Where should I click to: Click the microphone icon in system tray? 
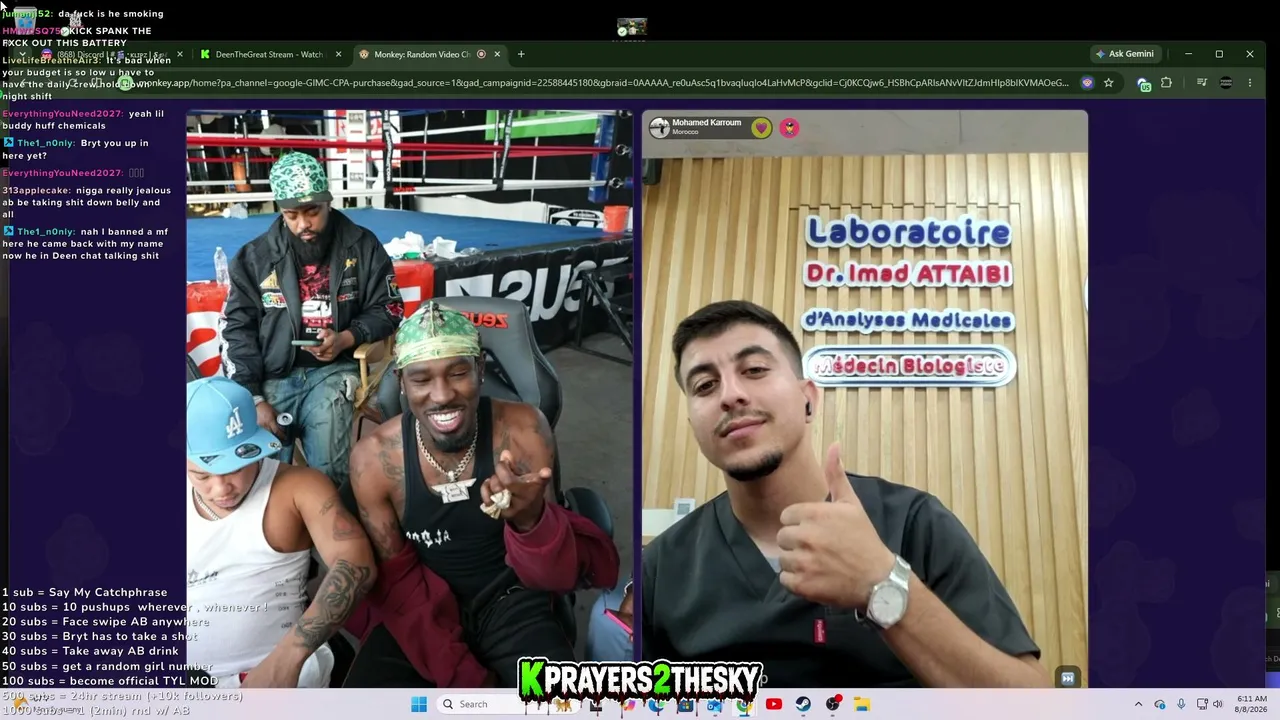pos(1181,704)
